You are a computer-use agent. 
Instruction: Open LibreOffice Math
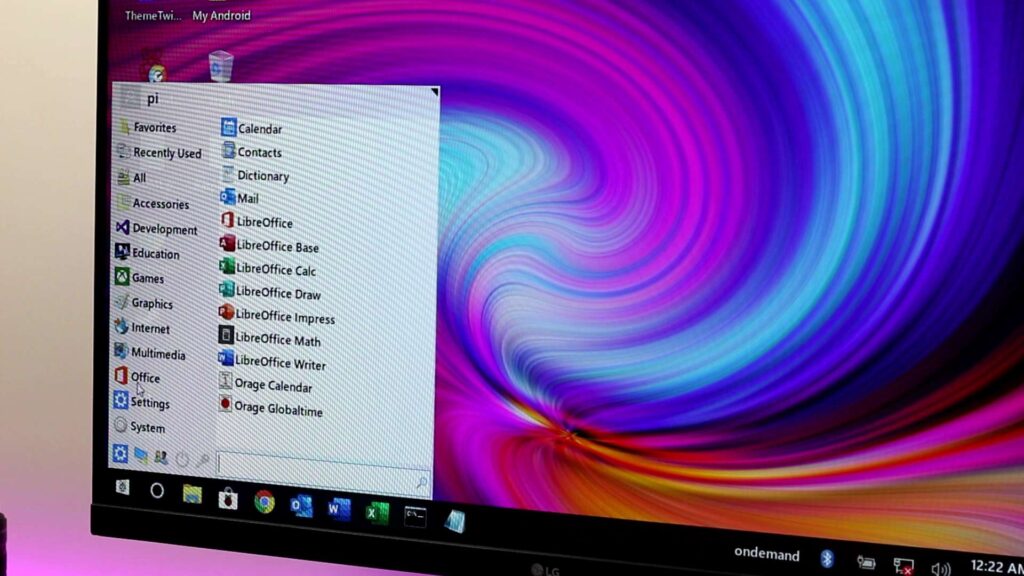click(x=270, y=339)
